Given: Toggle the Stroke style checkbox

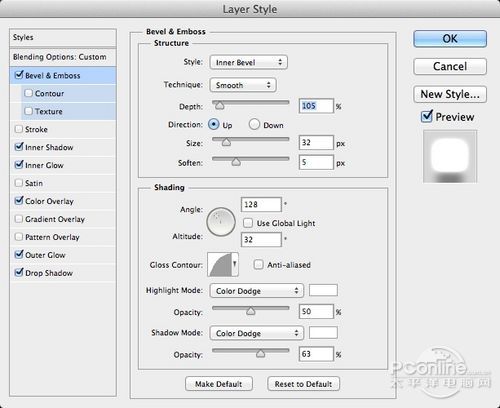Looking at the screenshot, I should pyautogui.click(x=19, y=129).
